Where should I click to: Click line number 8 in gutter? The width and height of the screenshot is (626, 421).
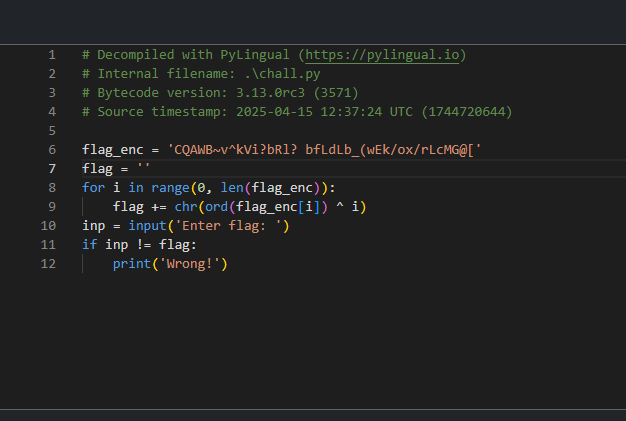click(x=52, y=188)
